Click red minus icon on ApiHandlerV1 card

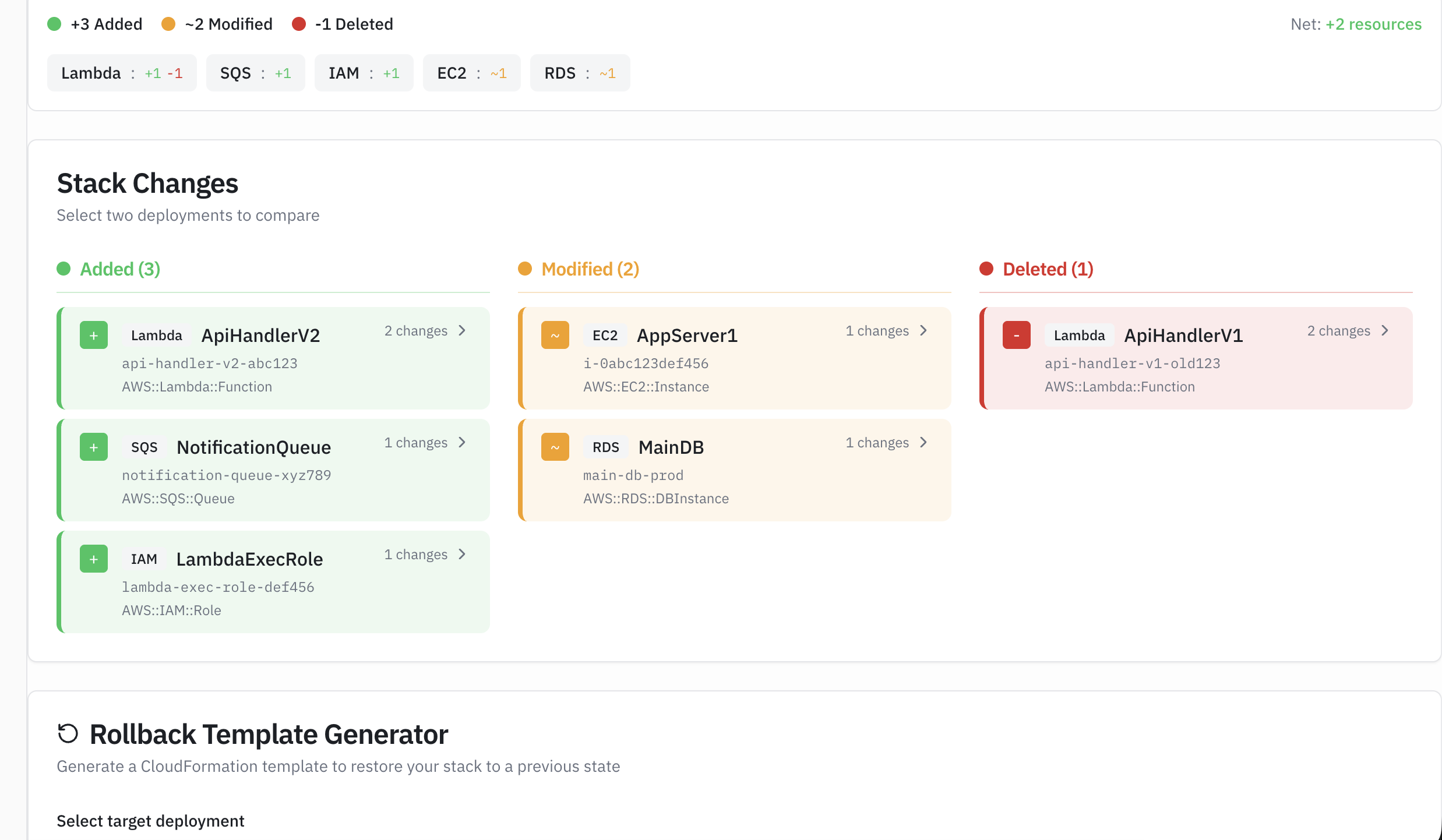tap(1016, 336)
